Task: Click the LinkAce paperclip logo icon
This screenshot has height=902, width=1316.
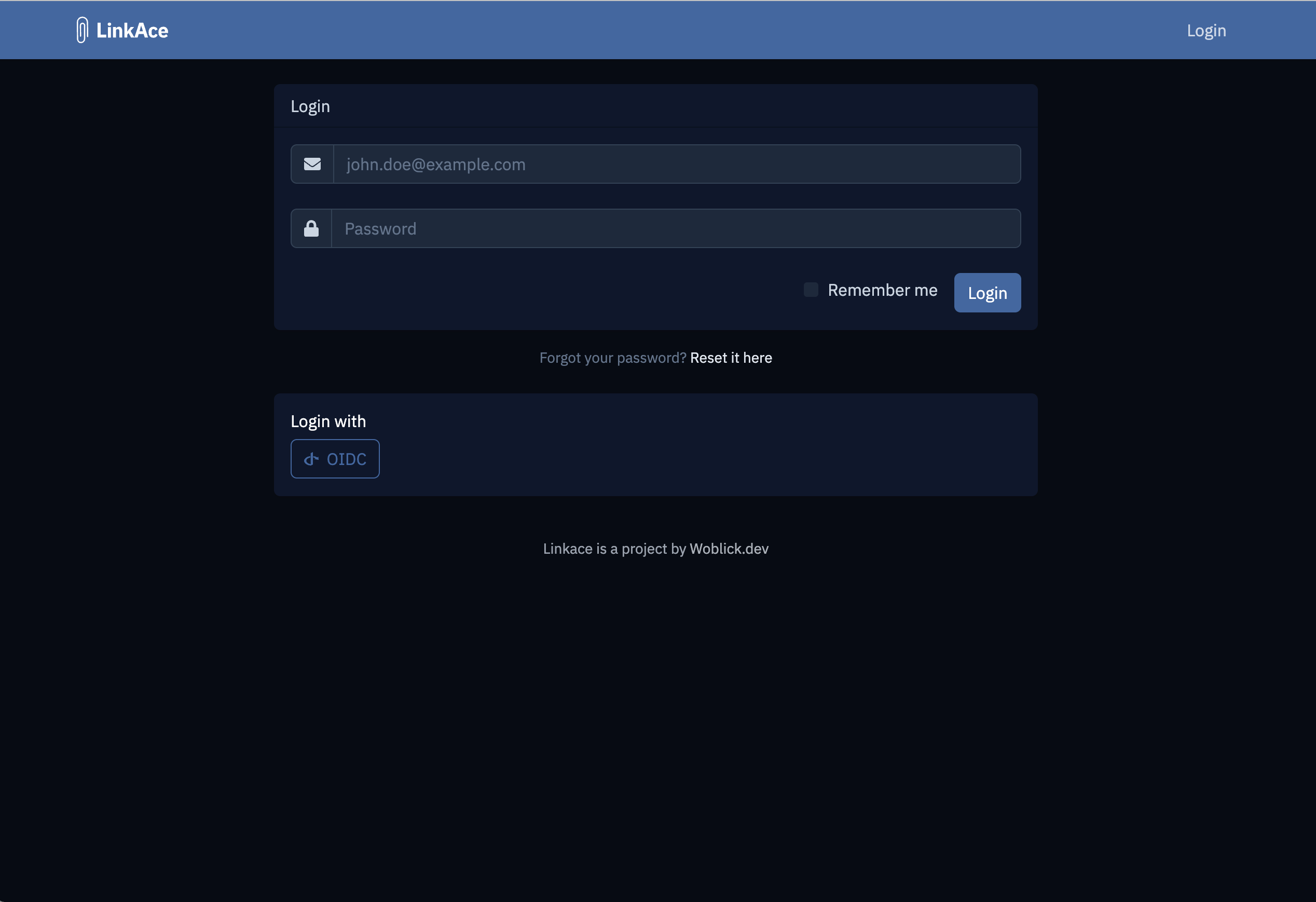Action: pyautogui.click(x=82, y=30)
